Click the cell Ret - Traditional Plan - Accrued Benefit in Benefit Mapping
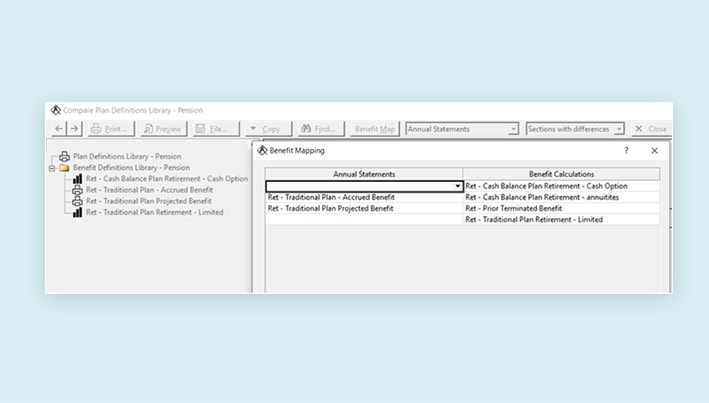Viewport: 709px width, 403px height. 364,197
